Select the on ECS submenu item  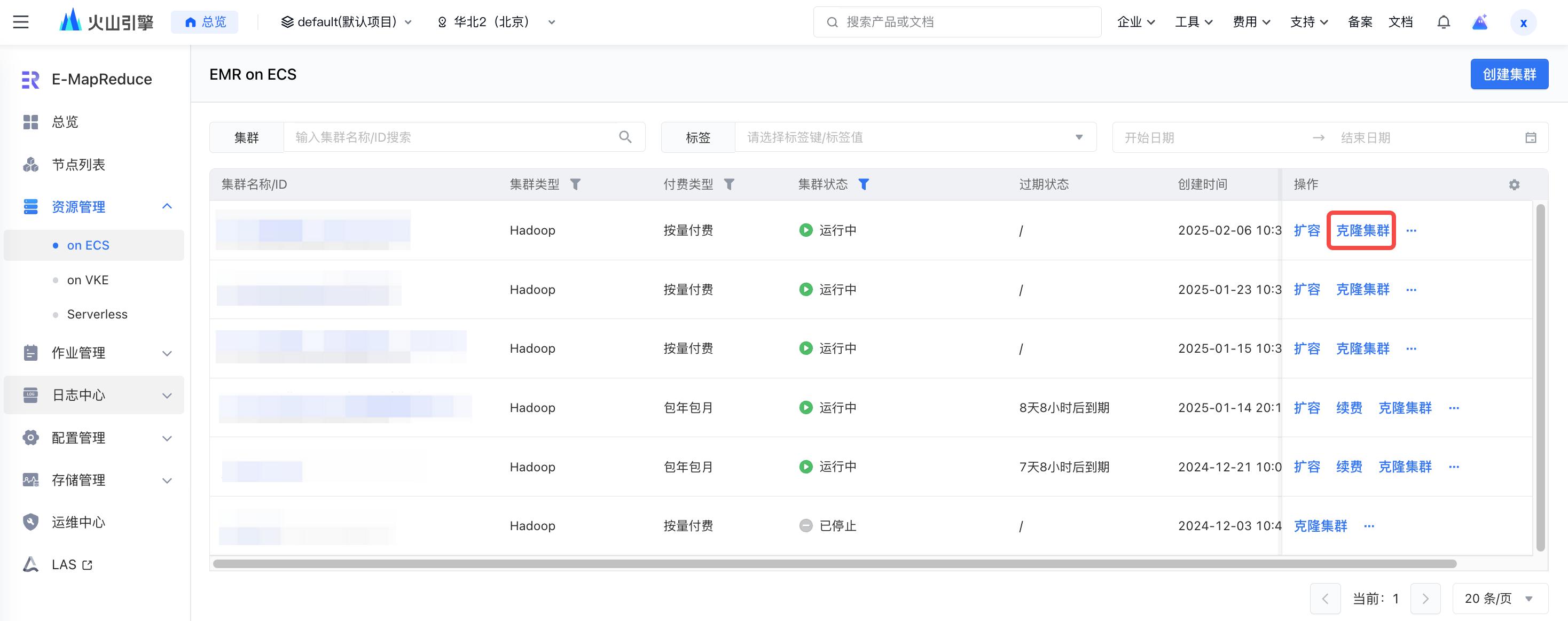pos(94,245)
